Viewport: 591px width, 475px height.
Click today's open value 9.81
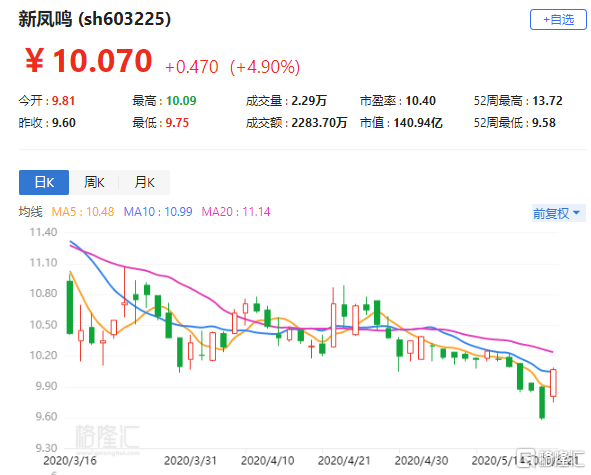pyautogui.click(x=63, y=101)
